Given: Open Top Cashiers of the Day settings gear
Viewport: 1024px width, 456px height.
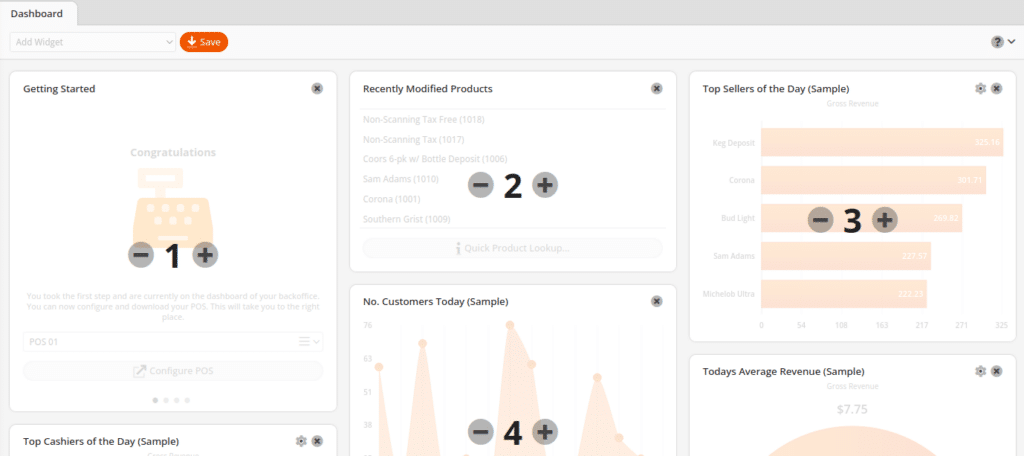Looking at the screenshot, I should point(301,441).
